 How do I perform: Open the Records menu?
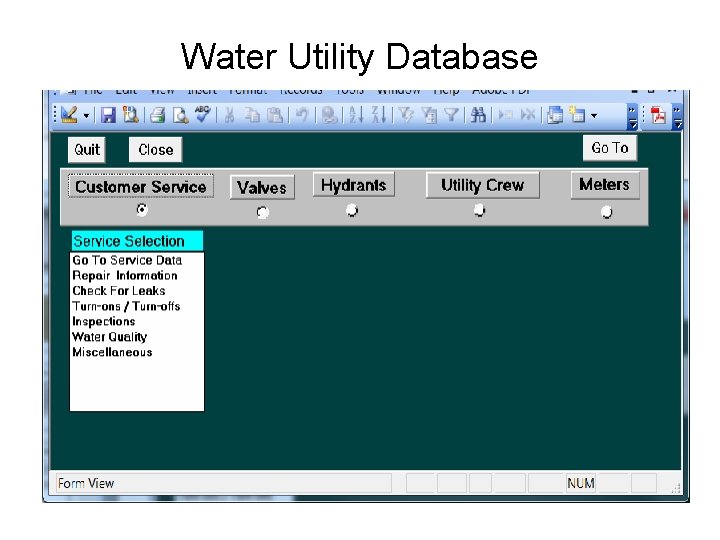[x=301, y=91]
